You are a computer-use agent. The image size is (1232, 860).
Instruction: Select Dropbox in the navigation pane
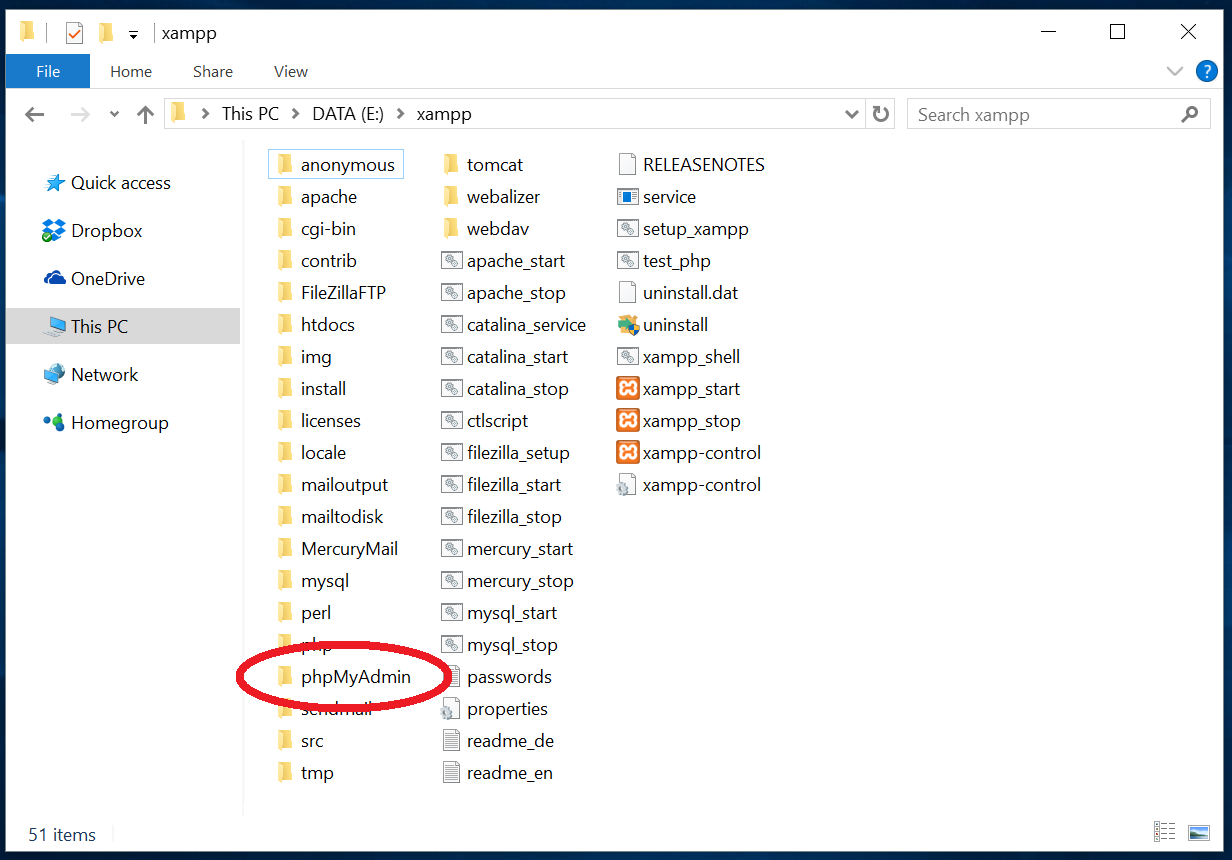tap(92, 231)
